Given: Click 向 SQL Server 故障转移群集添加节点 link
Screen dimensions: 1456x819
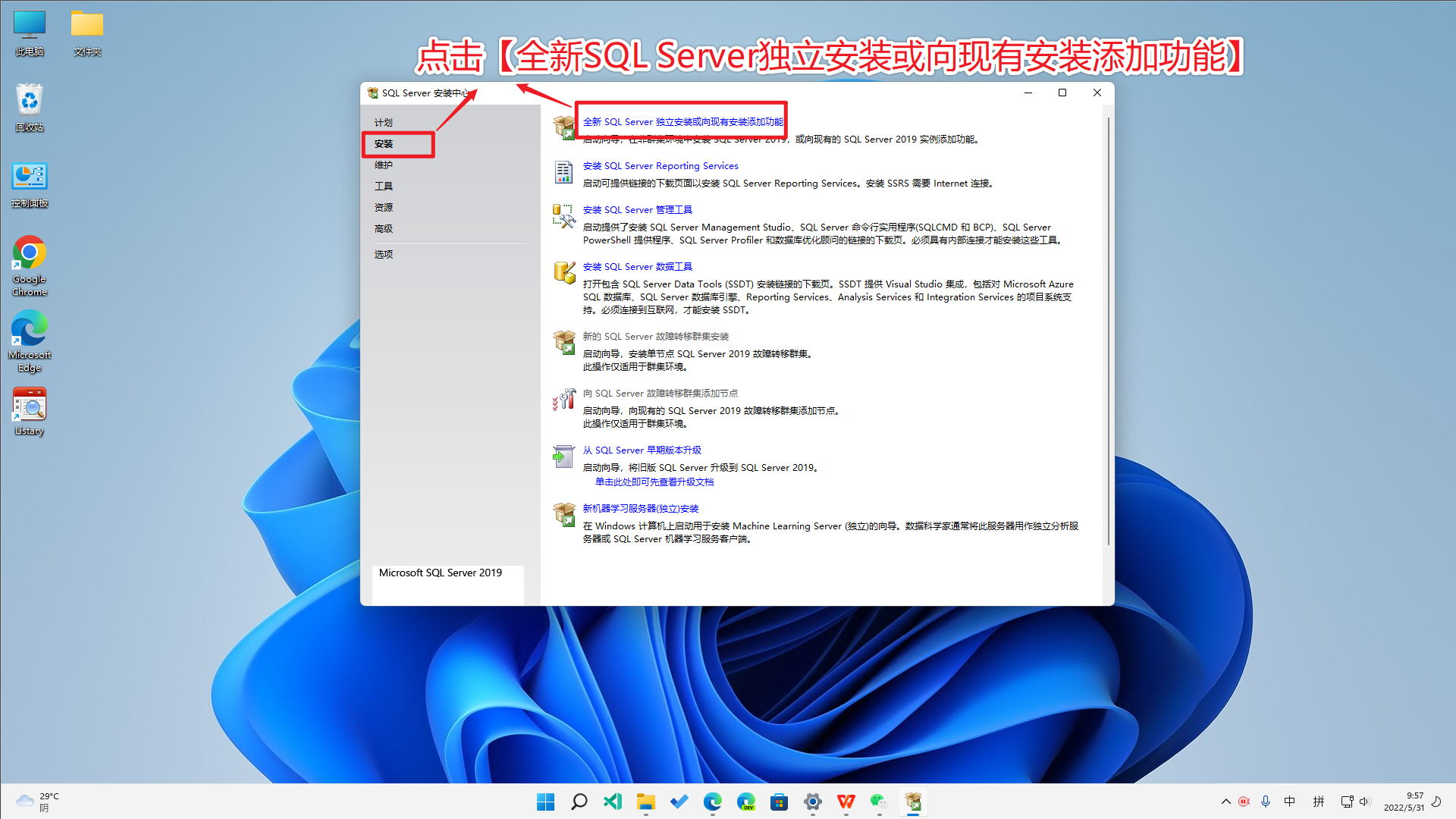Looking at the screenshot, I should [661, 393].
